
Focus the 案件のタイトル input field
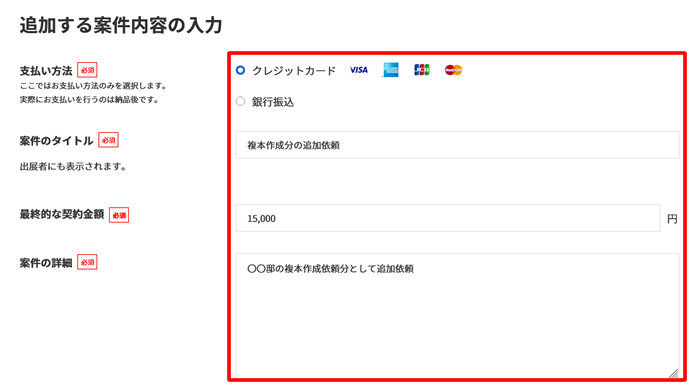pyautogui.click(x=458, y=145)
